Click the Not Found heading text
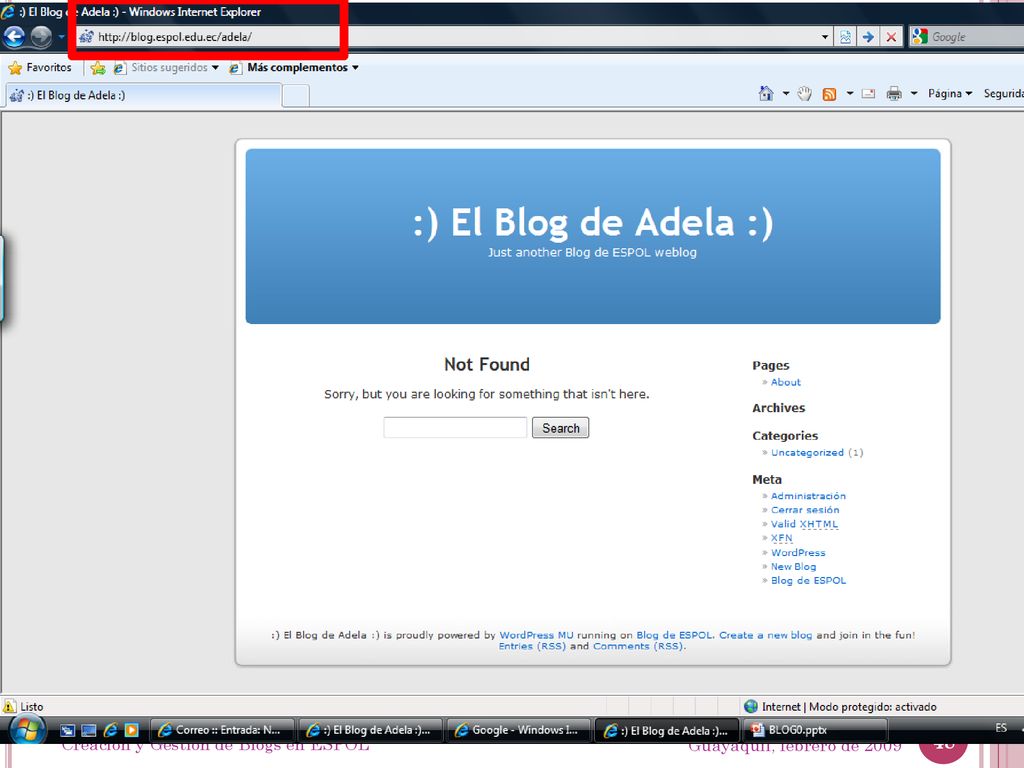This screenshot has width=1024, height=768. 487,364
